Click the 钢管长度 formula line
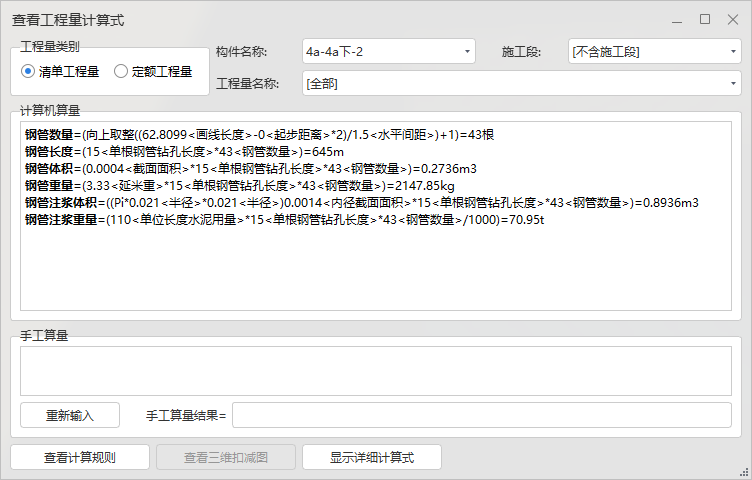The width and height of the screenshot is (752, 480). pyautogui.click(x=184, y=152)
